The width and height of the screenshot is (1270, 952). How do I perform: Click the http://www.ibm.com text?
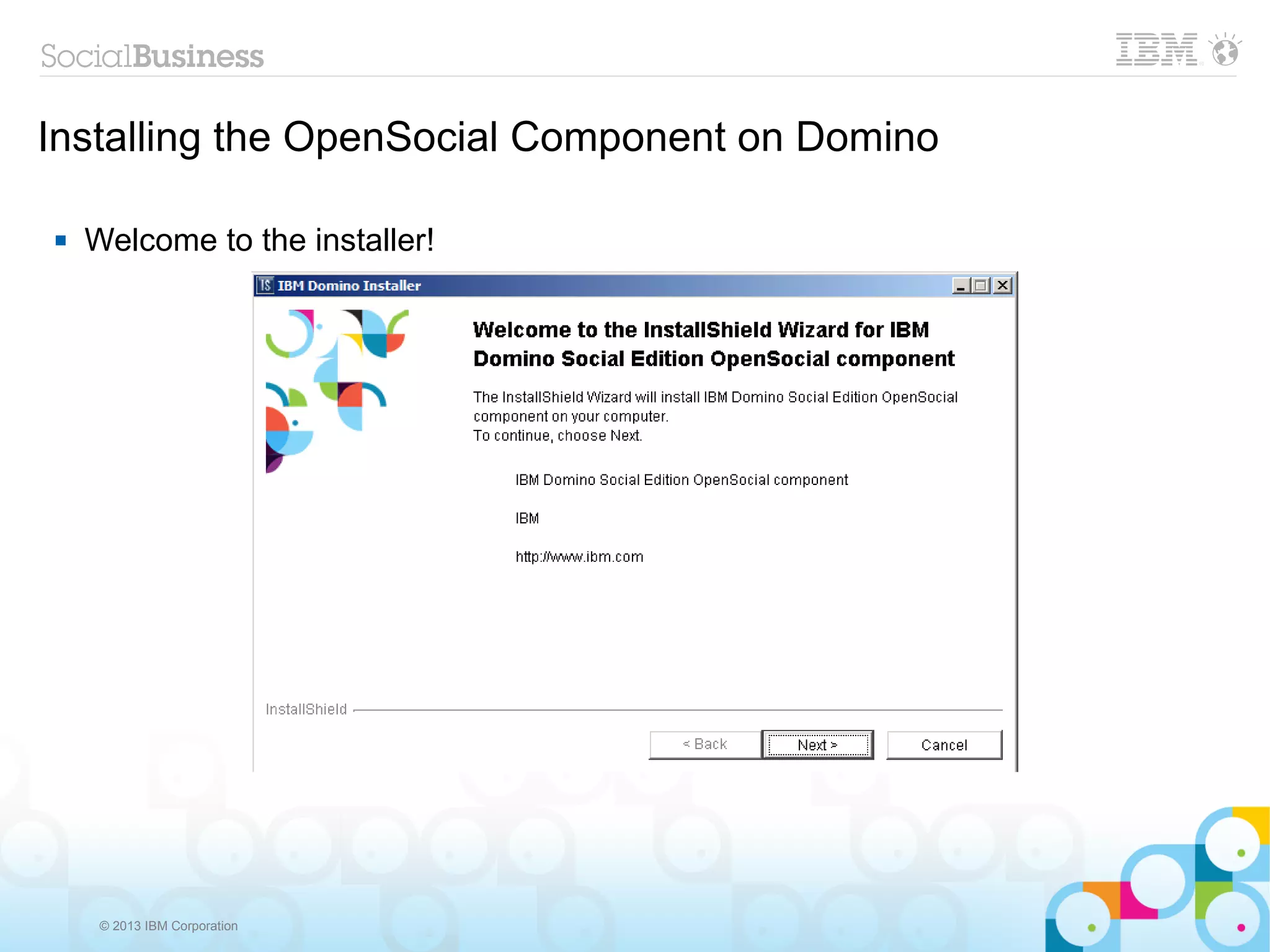pos(579,557)
